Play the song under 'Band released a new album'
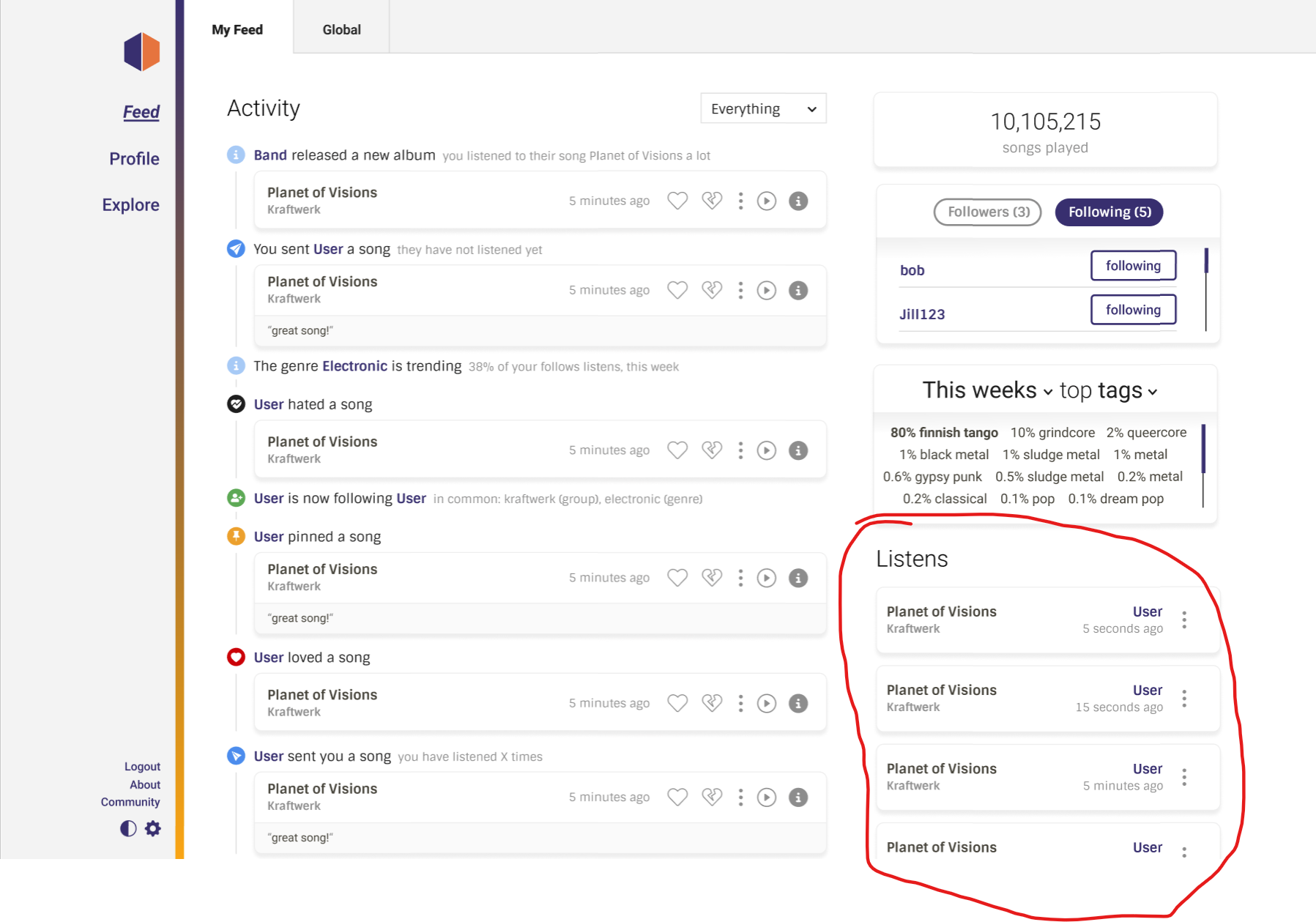The image size is (1316, 922). (767, 201)
